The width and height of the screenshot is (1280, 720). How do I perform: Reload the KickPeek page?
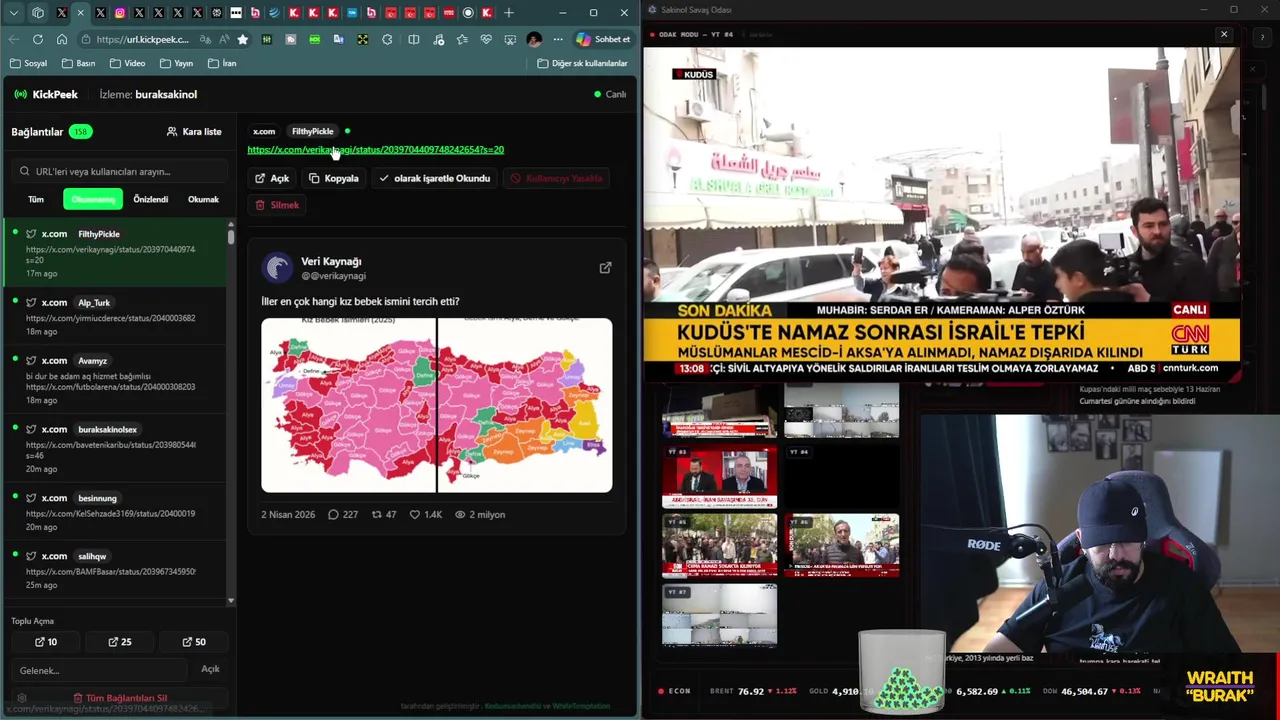pos(38,39)
